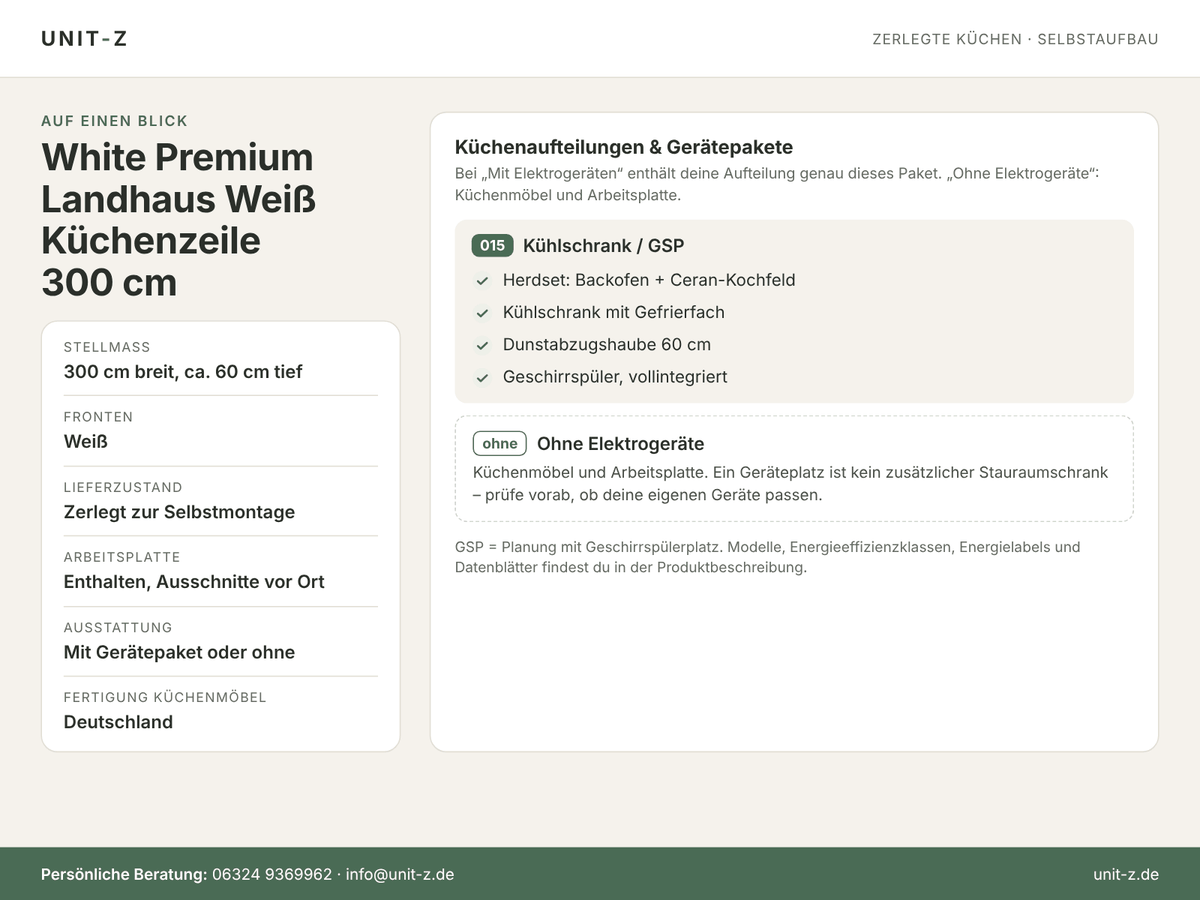Click the GSP footnote about Geschirrspülerplatz
The height and width of the screenshot is (900, 1200).
[768, 557]
